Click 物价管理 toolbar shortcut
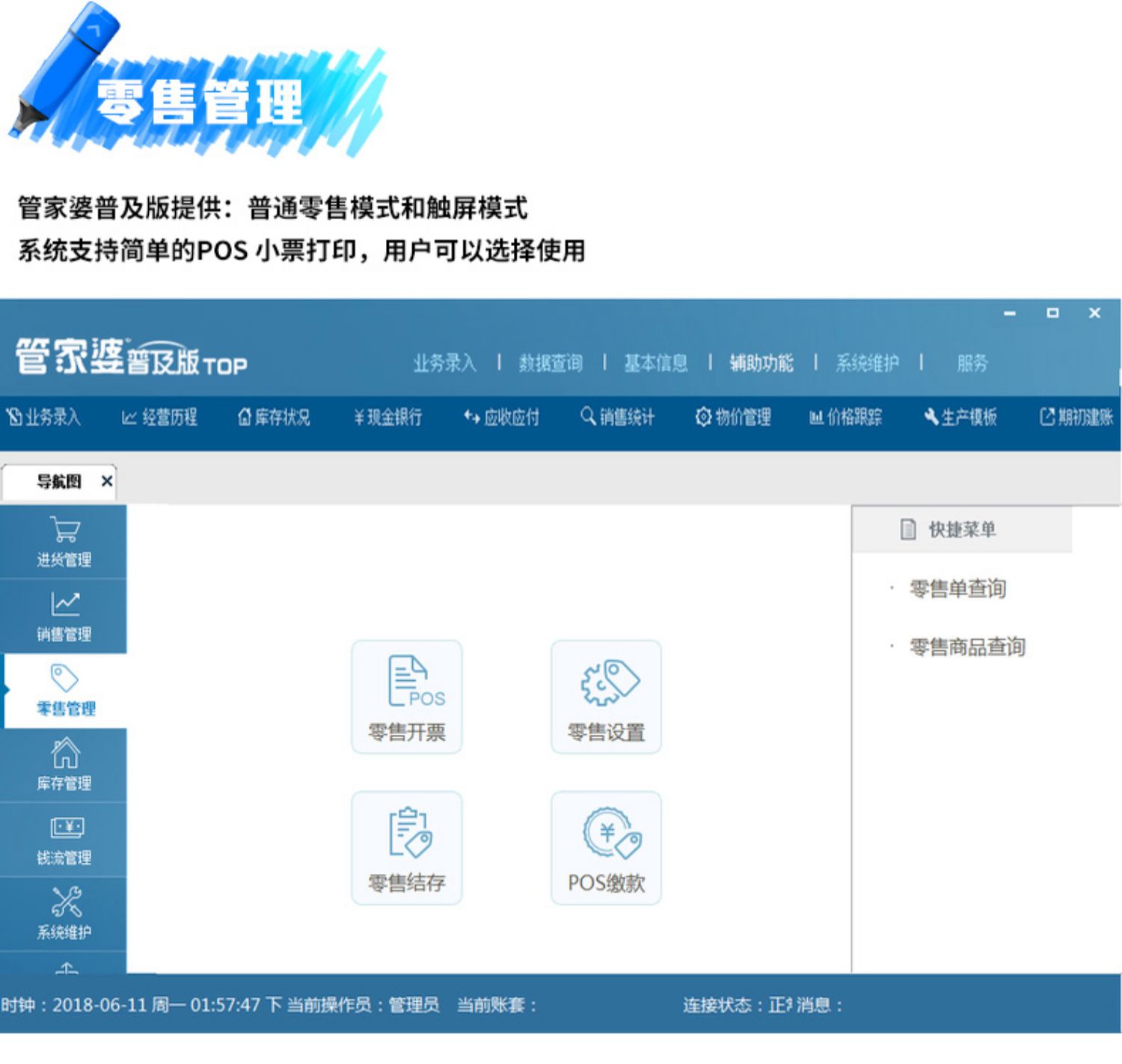The width and height of the screenshot is (1122, 1064). (733, 417)
